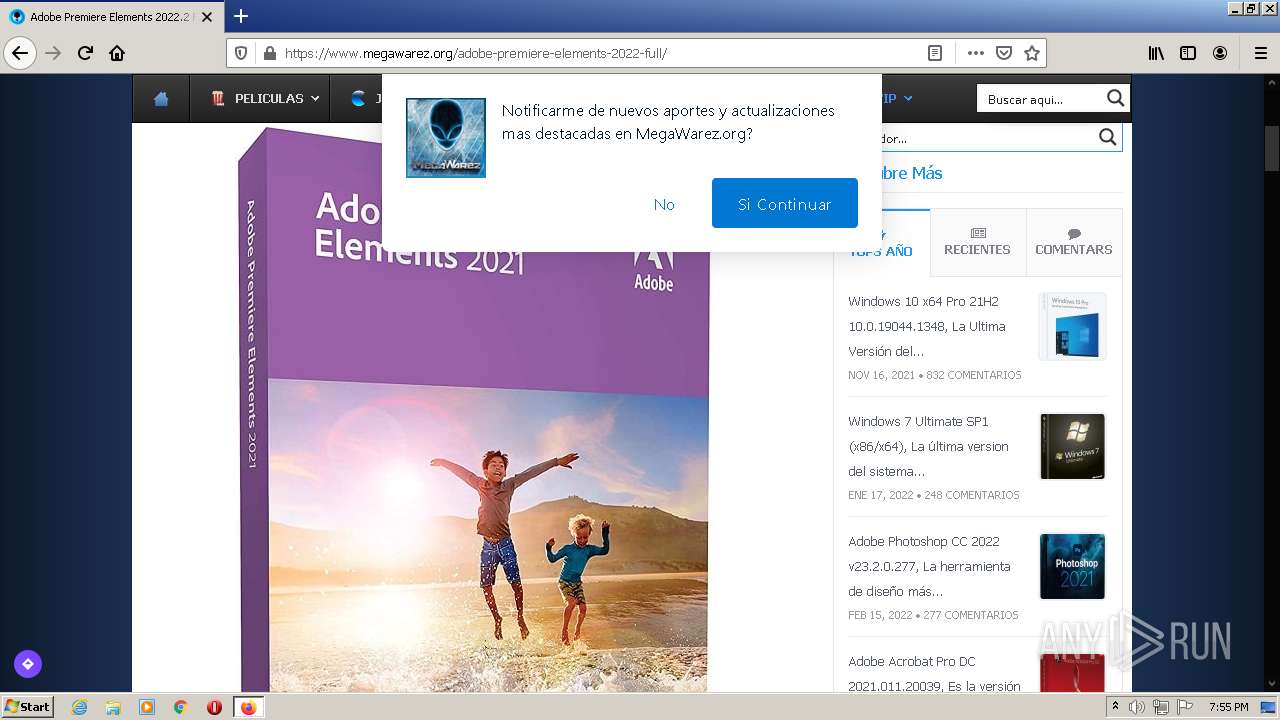Switch to the TOPS AÑO tab
Image resolution: width=1280 pixels, height=720 pixels.
pos(881,243)
